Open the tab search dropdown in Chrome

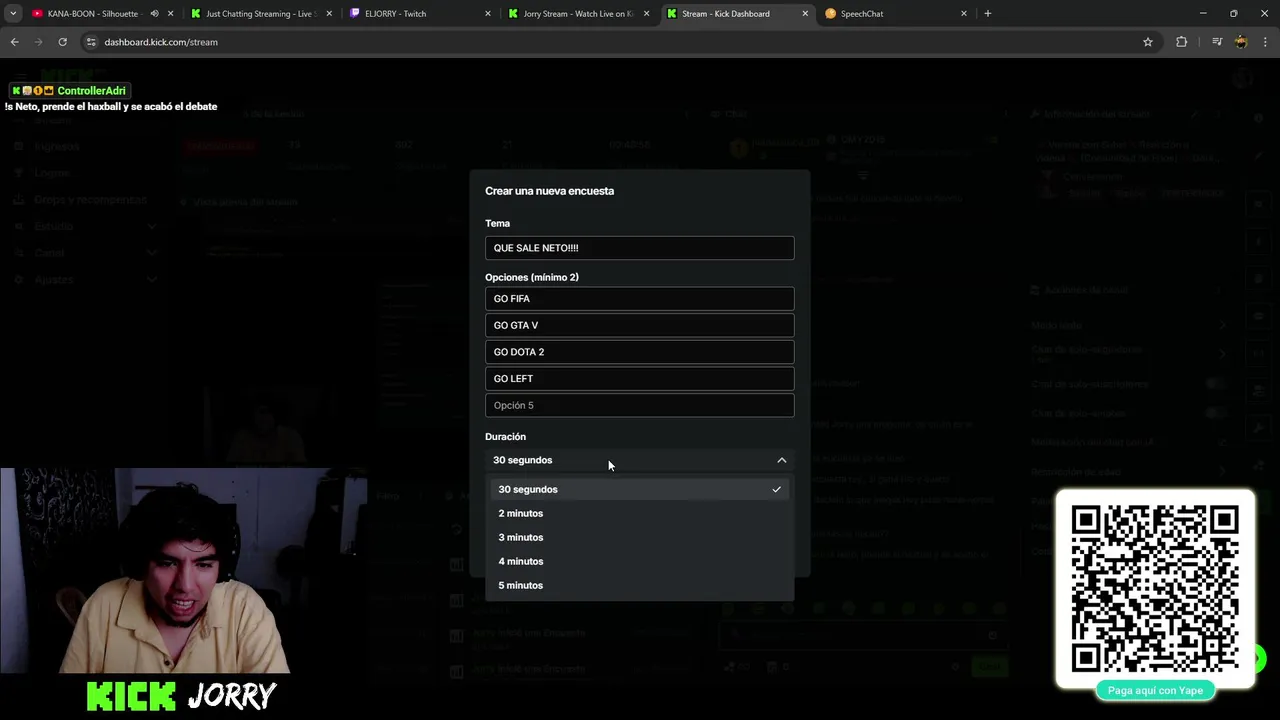pyautogui.click(x=13, y=14)
